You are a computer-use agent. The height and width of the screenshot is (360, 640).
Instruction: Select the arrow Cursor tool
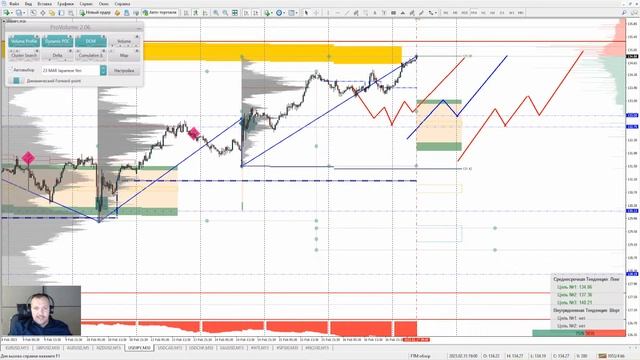(x=306, y=13)
